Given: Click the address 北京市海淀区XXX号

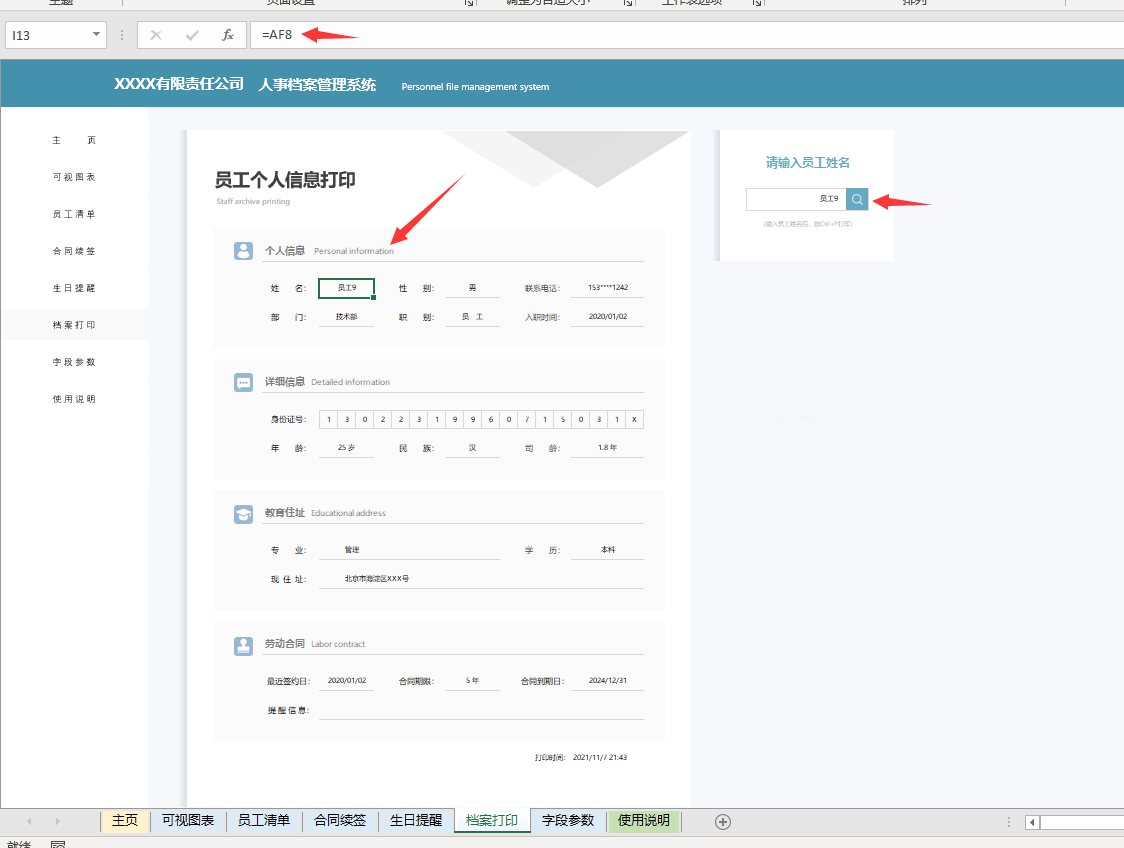Looking at the screenshot, I should pyautogui.click(x=376, y=578).
